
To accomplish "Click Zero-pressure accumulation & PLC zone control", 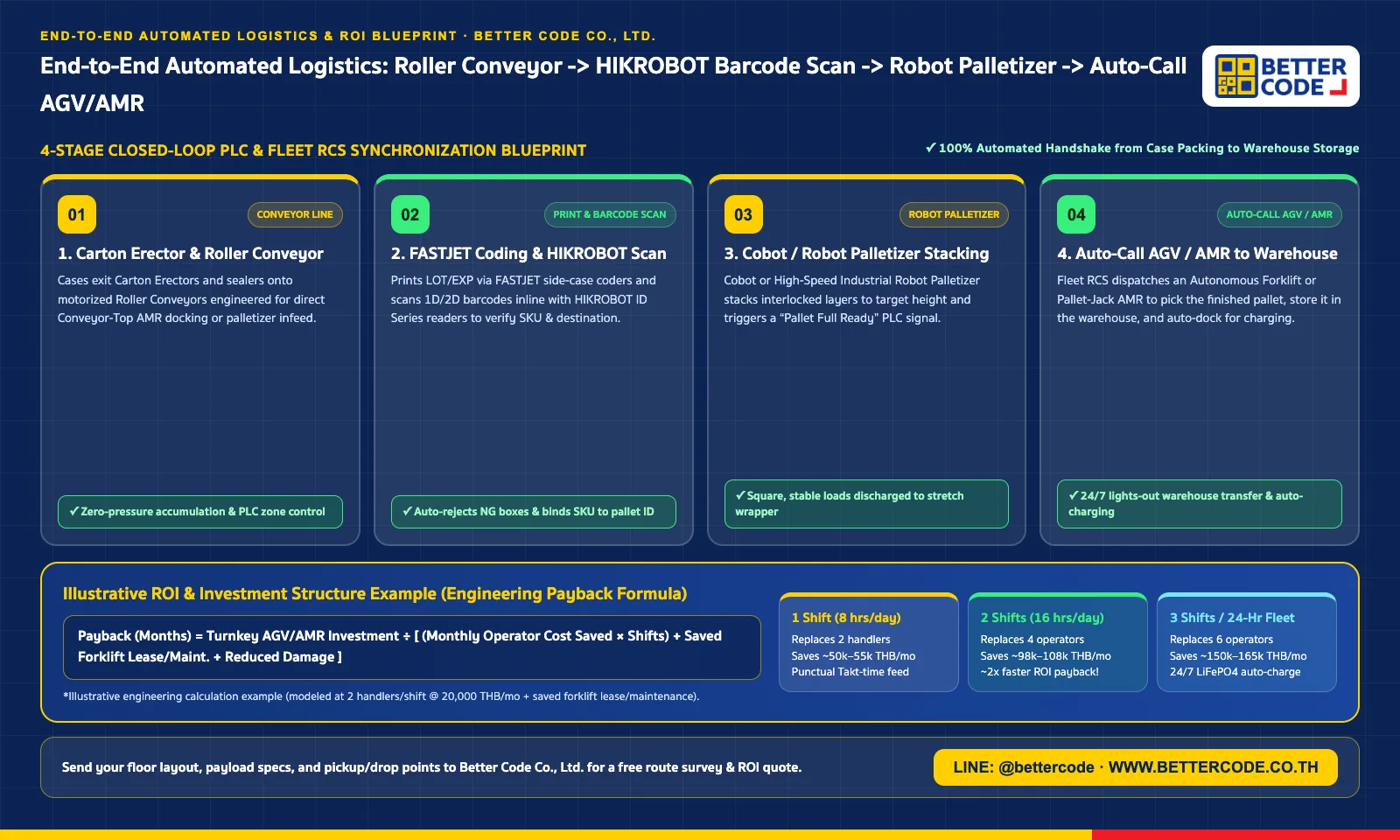I will [200, 512].
